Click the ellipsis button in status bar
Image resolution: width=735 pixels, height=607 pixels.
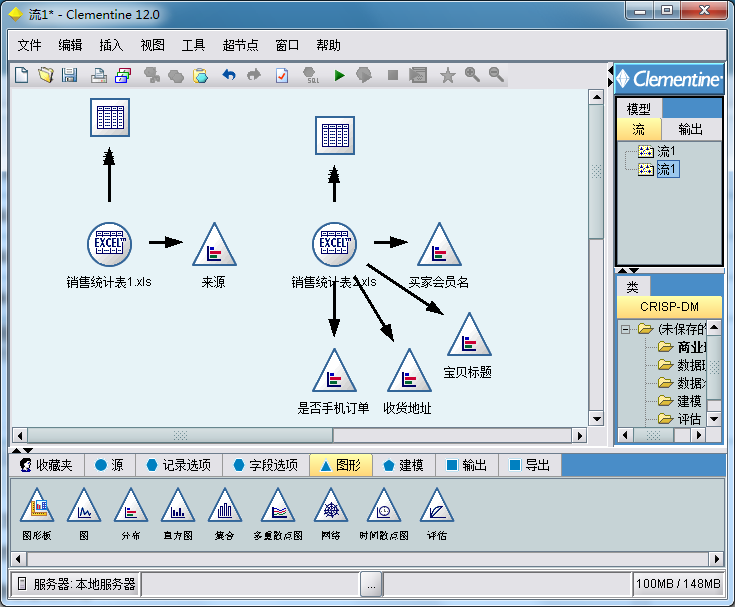point(371,585)
